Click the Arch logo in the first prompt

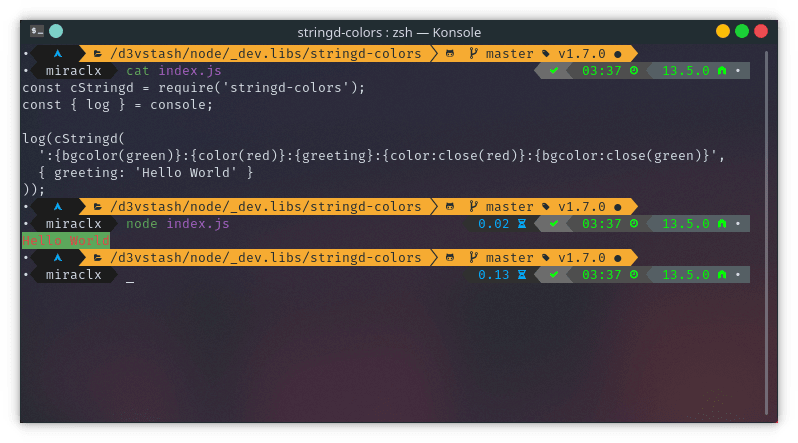point(58,53)
